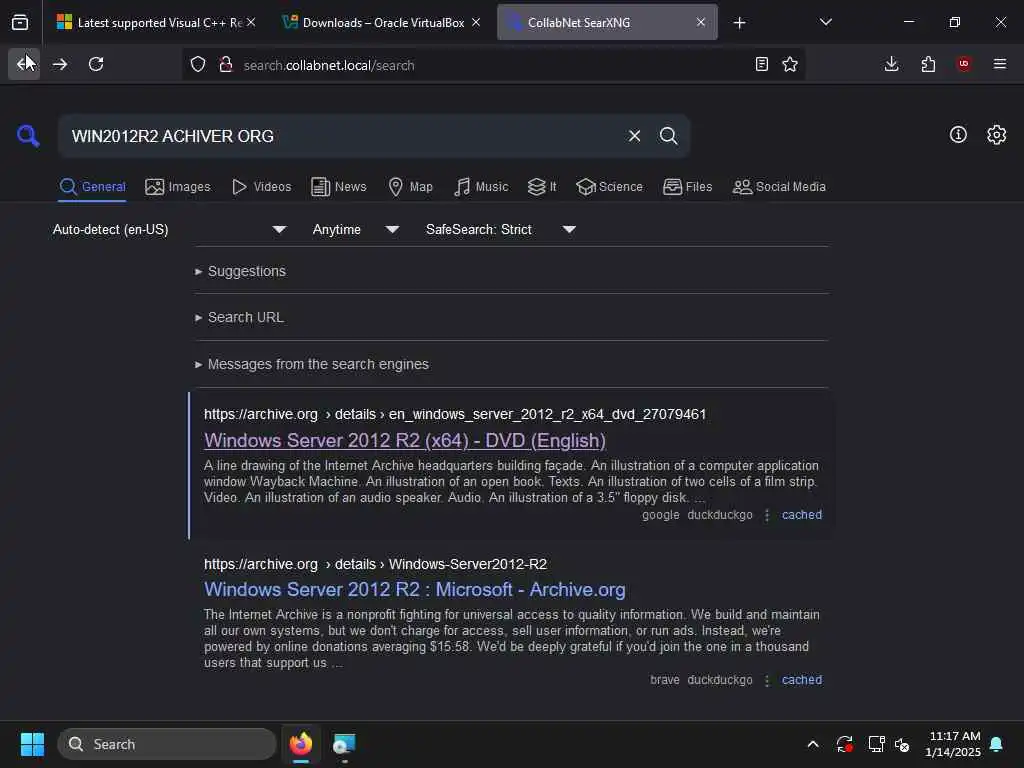
Task: Switch to the It category
Action: pos(542,187)
